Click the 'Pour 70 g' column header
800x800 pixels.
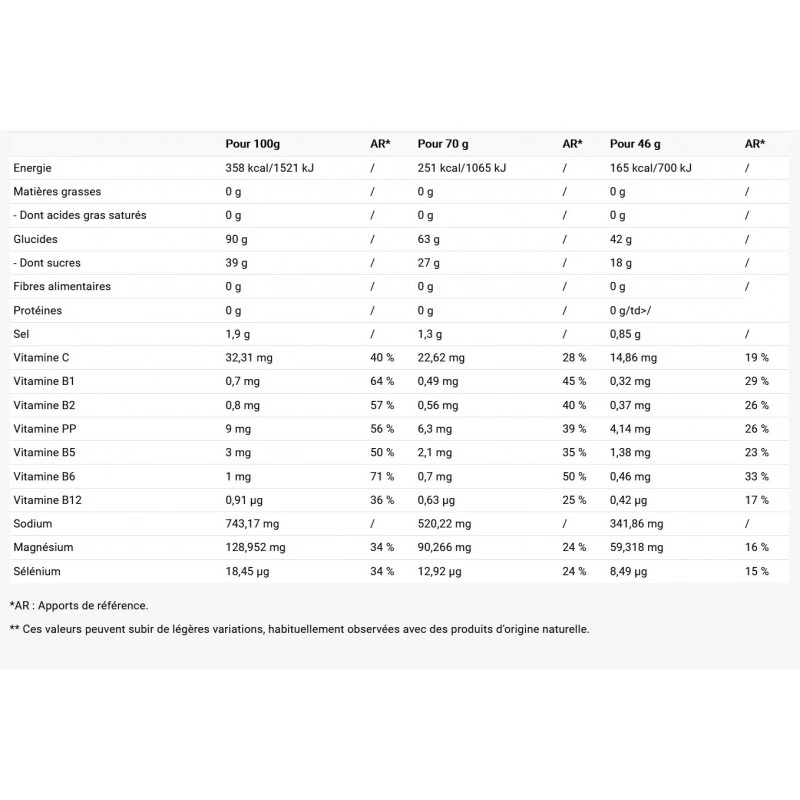443,144
